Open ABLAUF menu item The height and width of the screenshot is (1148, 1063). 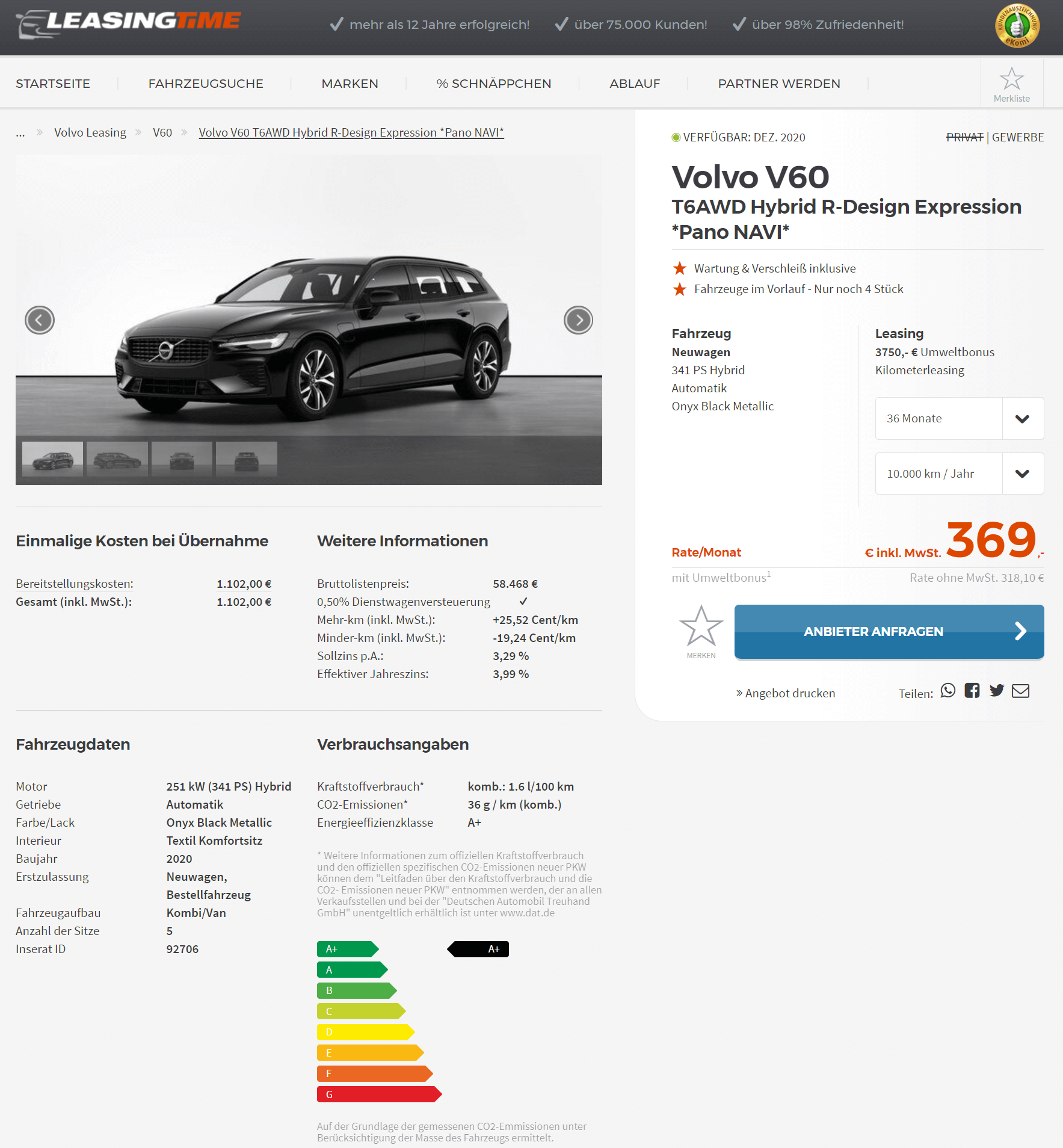(x=635, y=84)
